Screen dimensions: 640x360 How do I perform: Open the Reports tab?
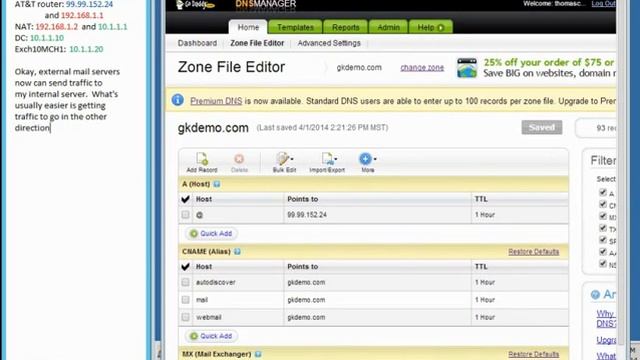tap(345, 27)
